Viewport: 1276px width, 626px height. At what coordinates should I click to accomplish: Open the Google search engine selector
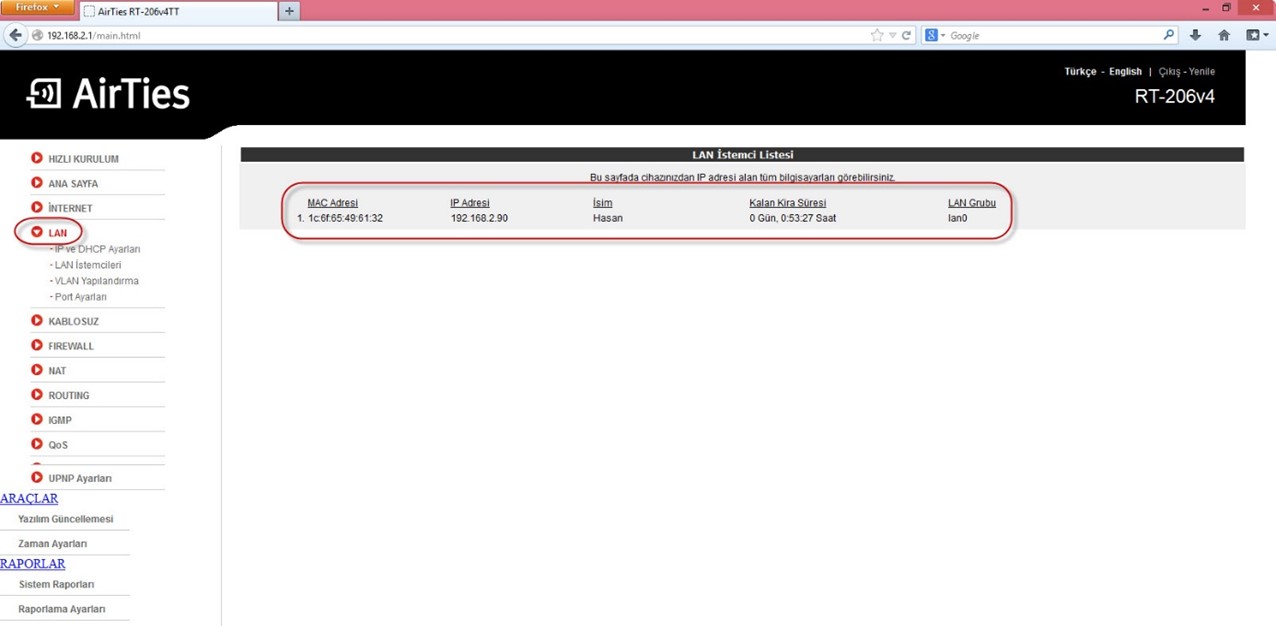(935, 35)
